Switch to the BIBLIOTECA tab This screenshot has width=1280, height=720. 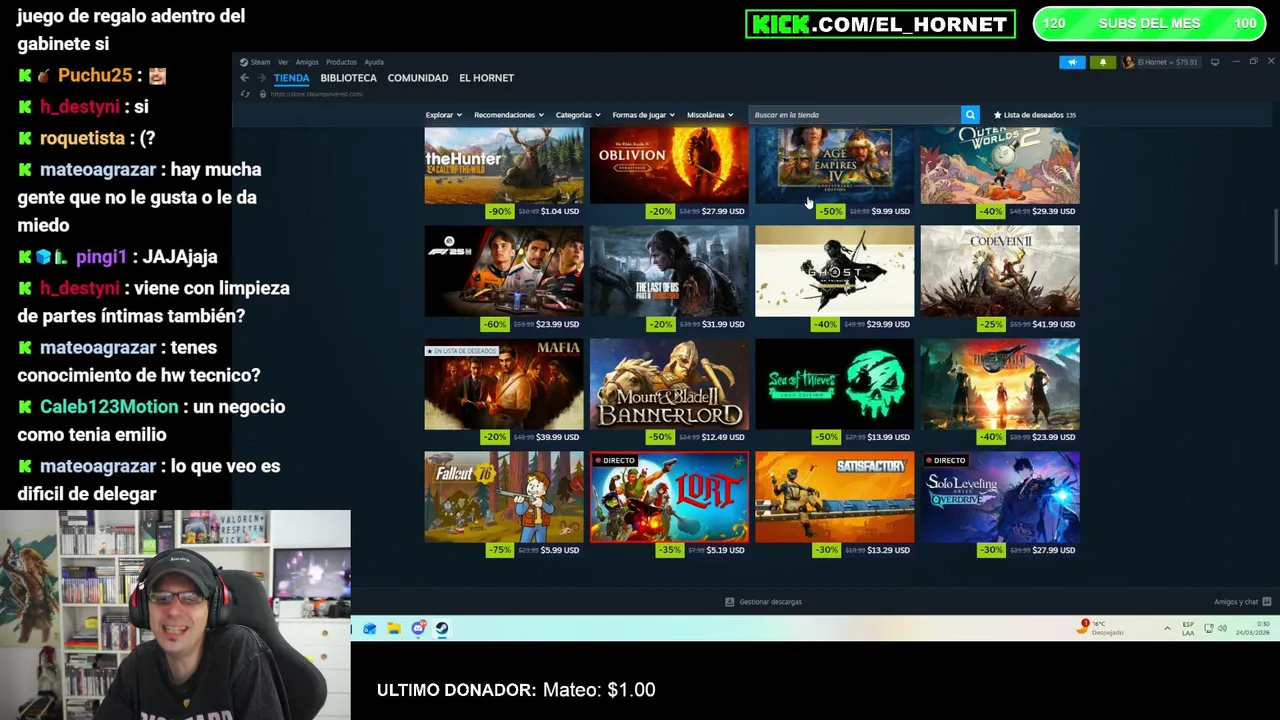349,78
